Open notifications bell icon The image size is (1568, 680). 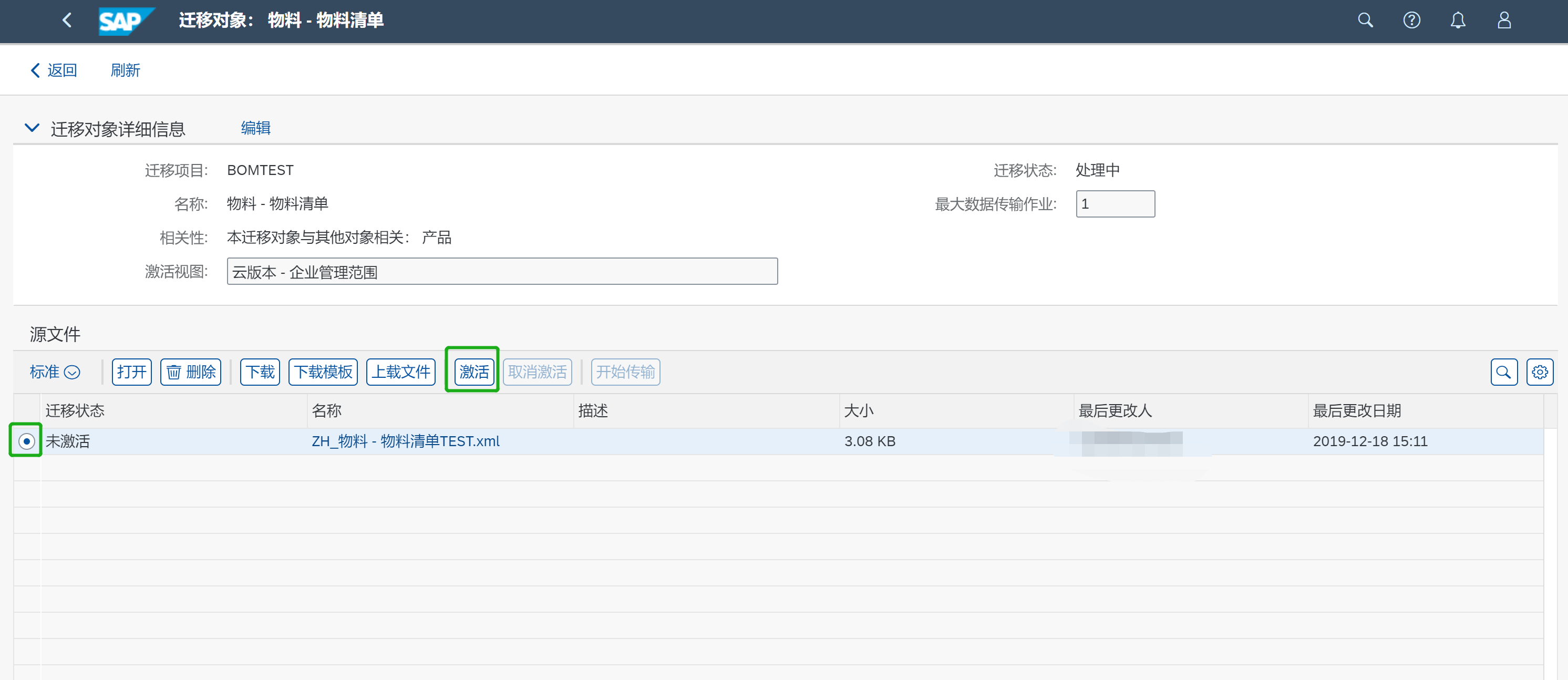point(1458,20)
